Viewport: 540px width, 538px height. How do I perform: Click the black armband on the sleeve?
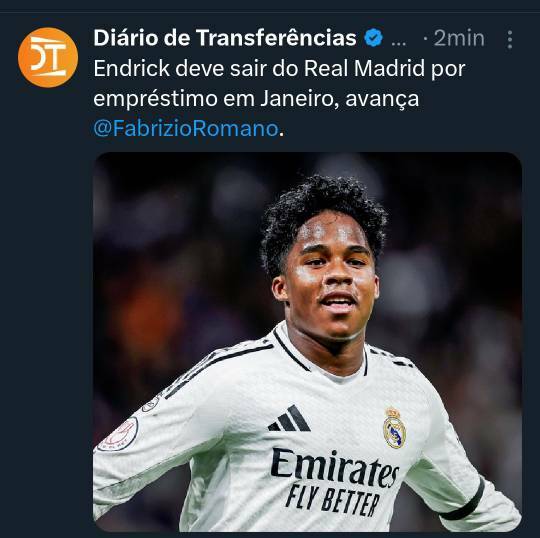463,499
